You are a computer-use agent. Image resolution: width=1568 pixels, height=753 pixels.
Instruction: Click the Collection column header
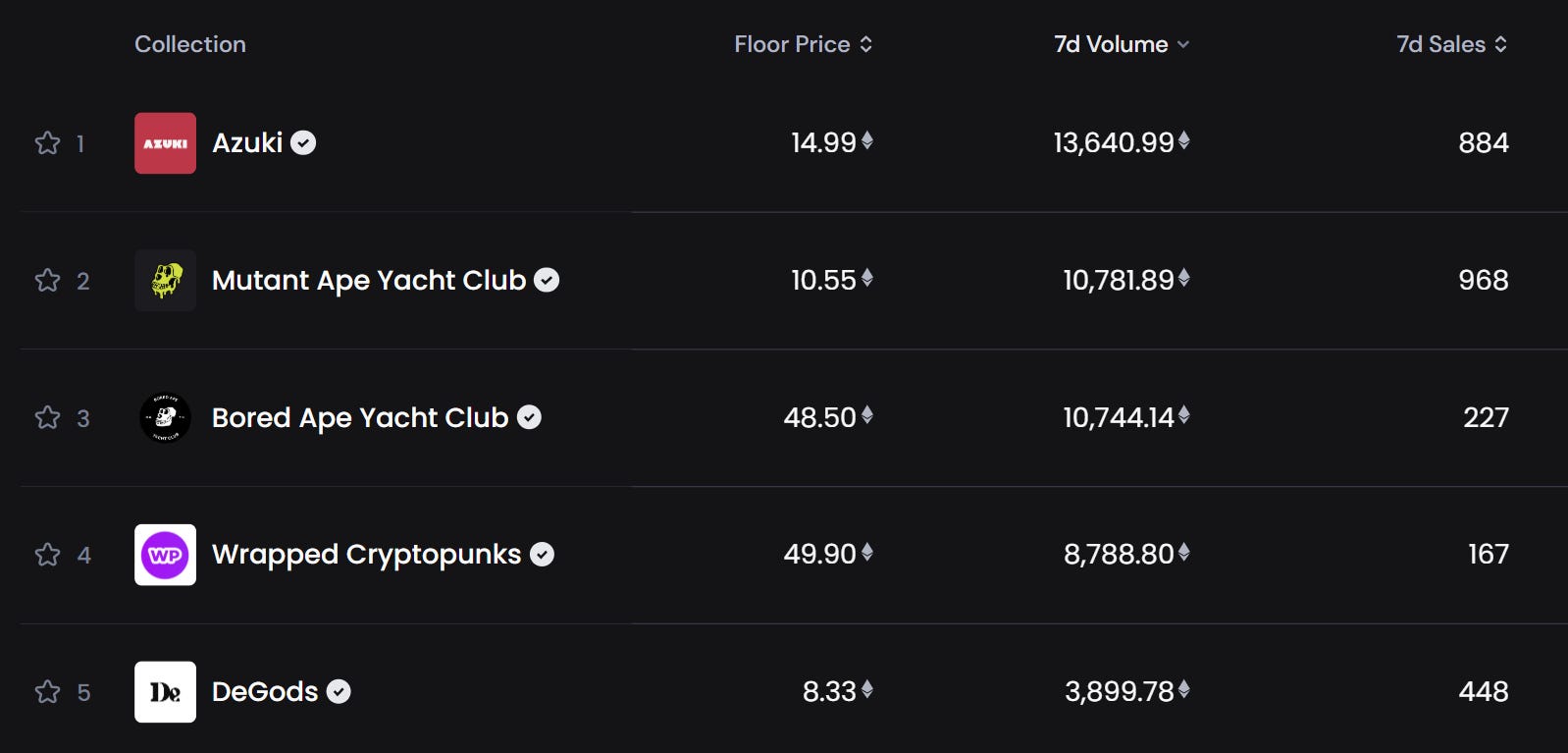190,44
